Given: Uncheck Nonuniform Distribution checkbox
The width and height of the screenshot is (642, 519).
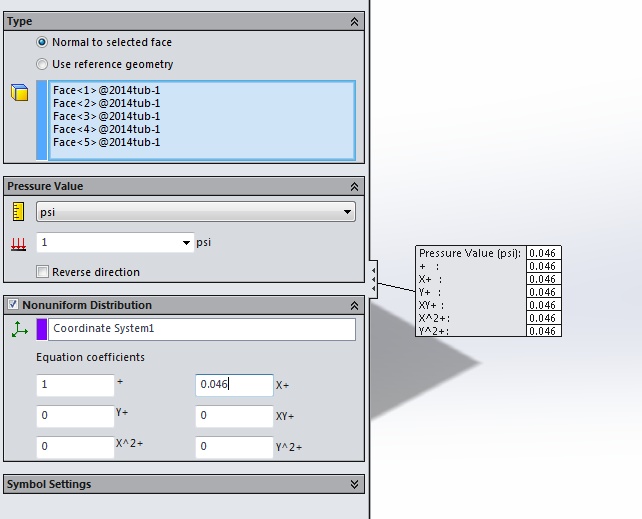Looking at the screenshot, I should pos(13,305).
